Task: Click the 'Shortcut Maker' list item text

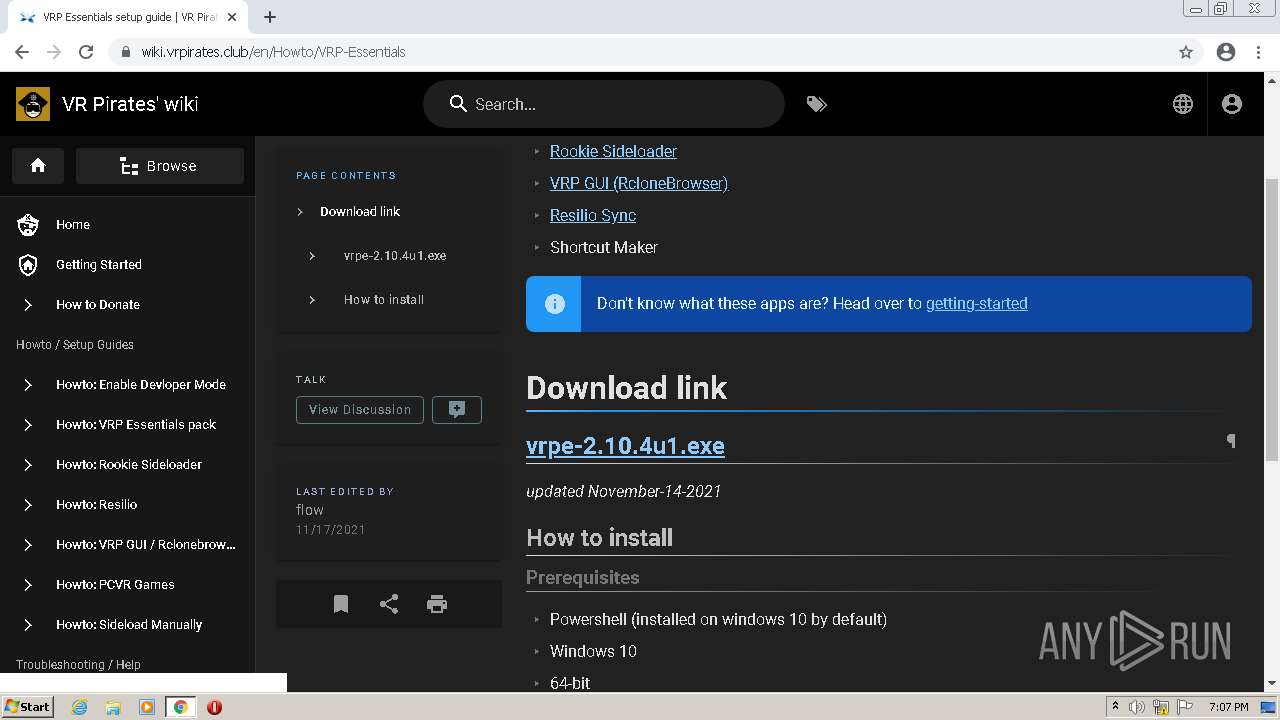Action: [x=604, y=248]
